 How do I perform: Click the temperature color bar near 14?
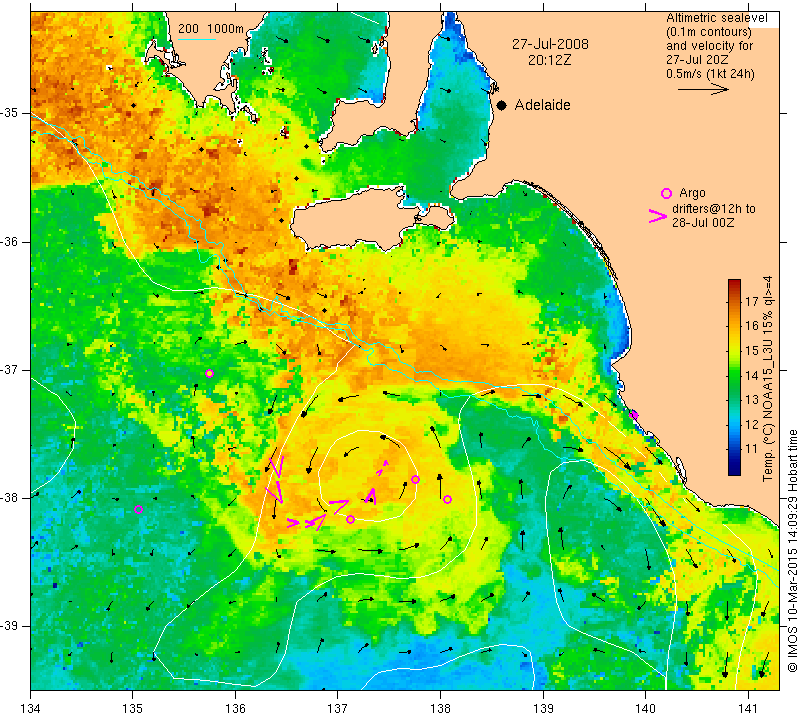point(734,375)
